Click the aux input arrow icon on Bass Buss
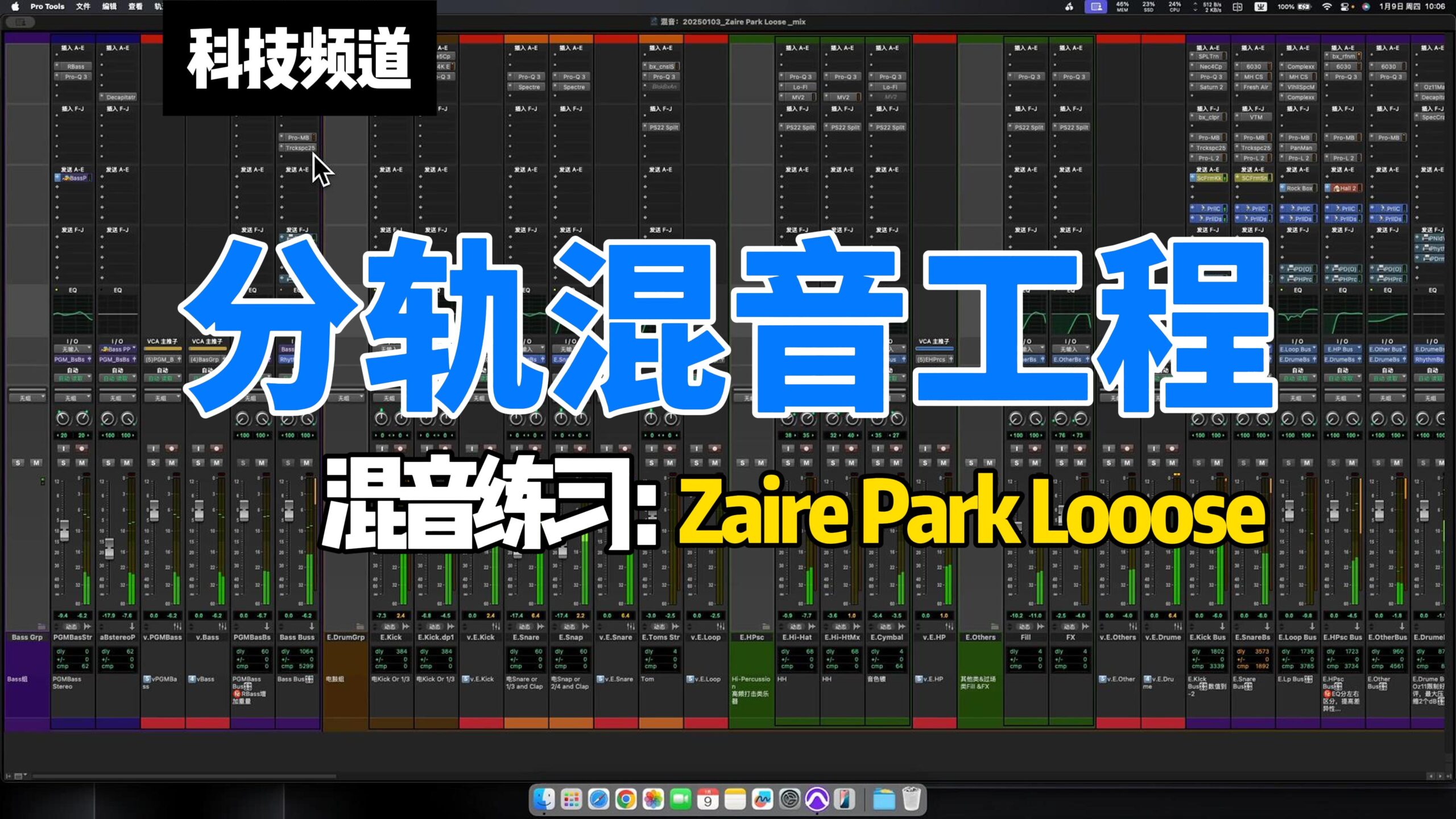The image size is (1456, 819). [x=312, y=626]
